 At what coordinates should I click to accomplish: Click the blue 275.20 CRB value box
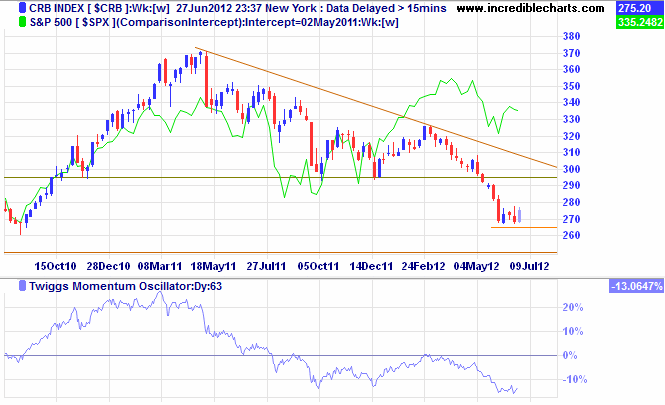(640, 8)
